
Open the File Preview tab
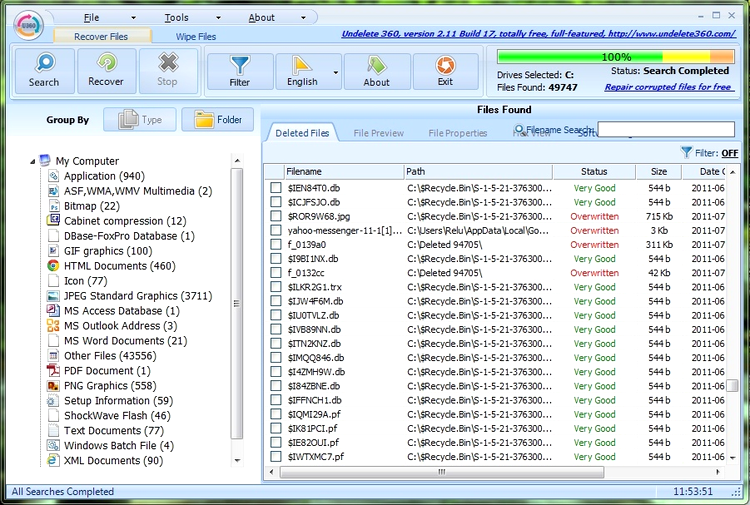click(x=379, y=133)
